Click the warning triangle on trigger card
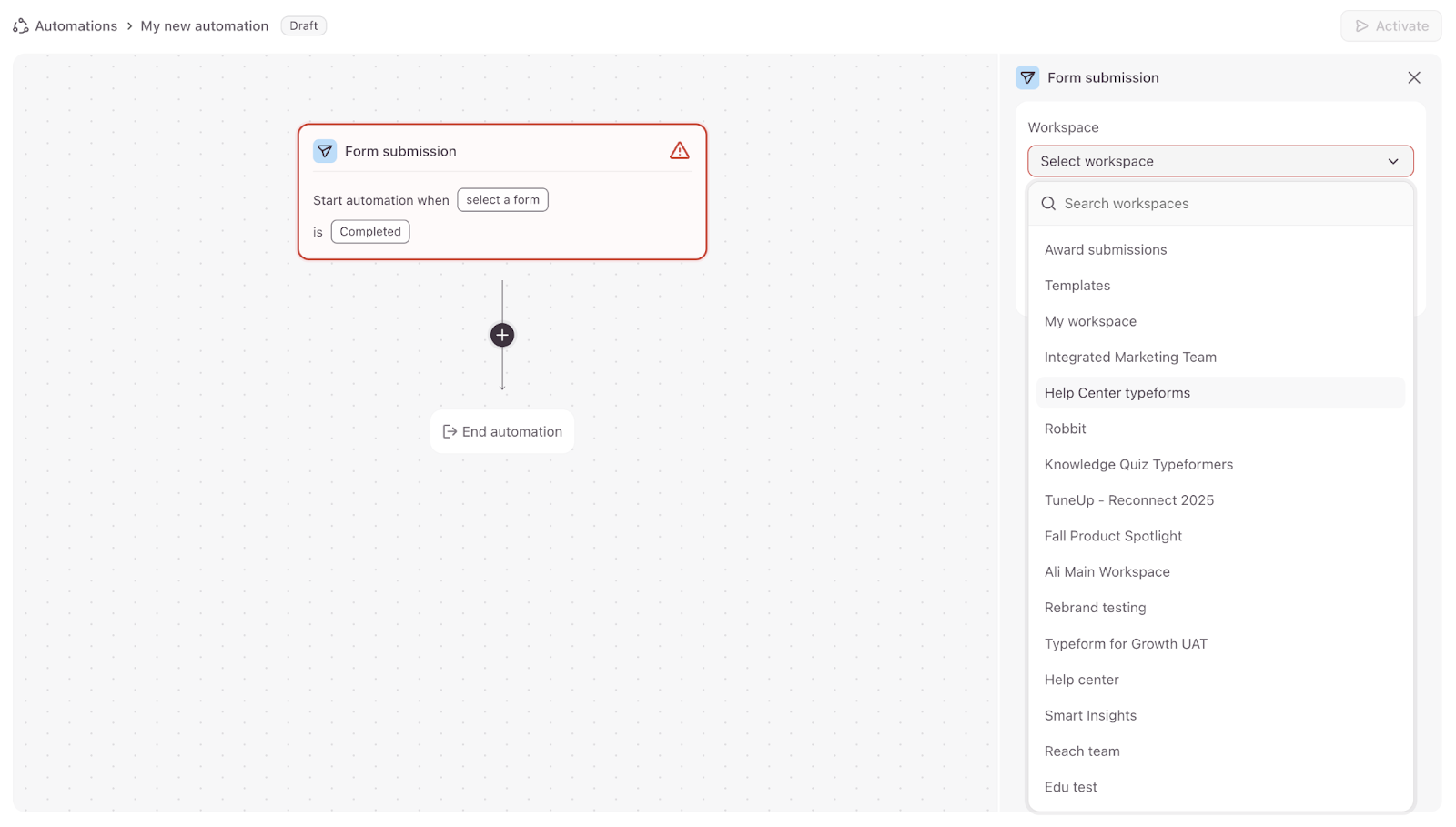This screenshot has width=1456, height=827. (x=679, y=151)
